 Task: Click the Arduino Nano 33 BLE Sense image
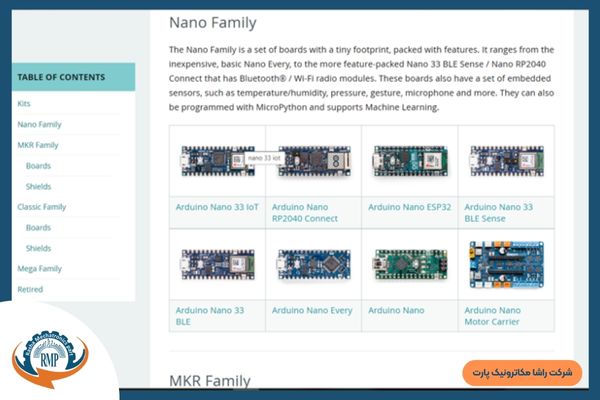pyautogui.click(x=505, y=159)
